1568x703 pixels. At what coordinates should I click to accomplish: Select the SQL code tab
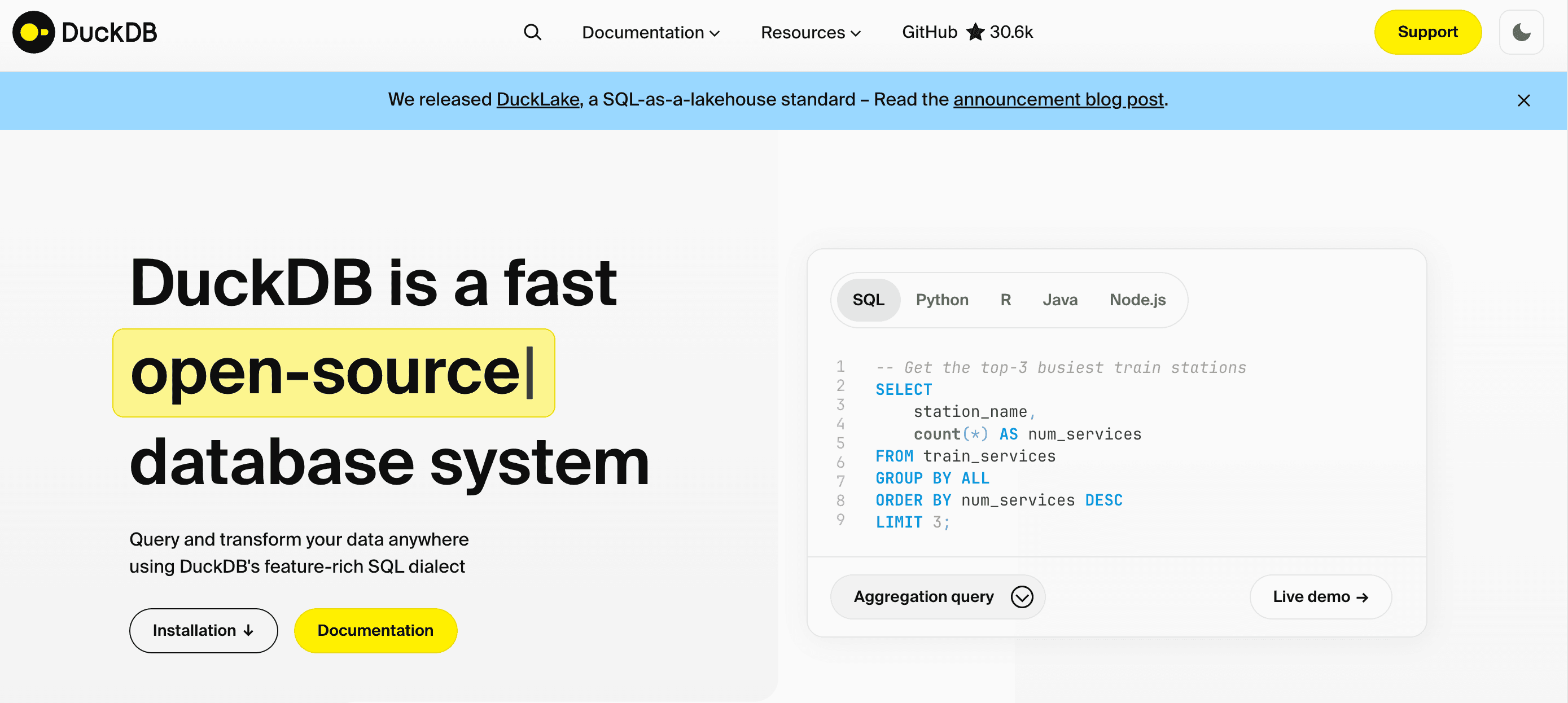point(868,300)
